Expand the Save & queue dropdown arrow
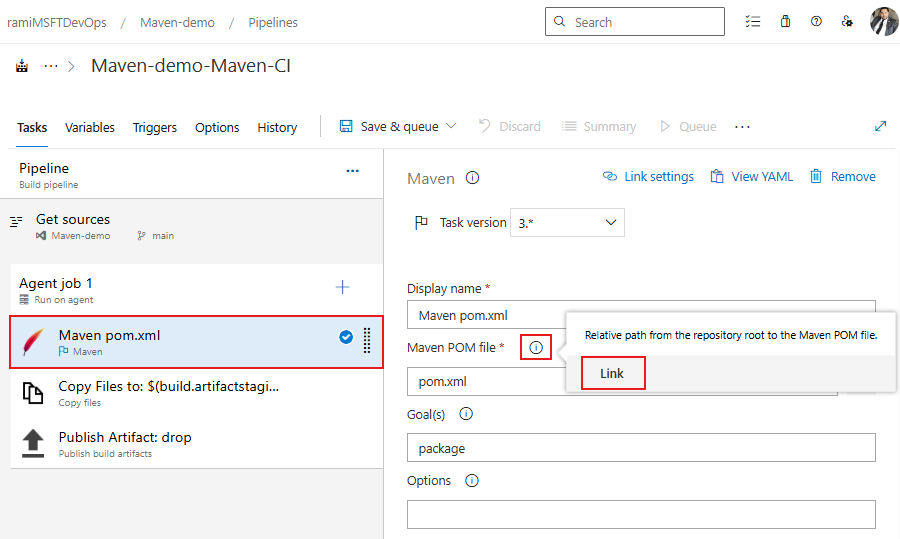 [451, 126]
